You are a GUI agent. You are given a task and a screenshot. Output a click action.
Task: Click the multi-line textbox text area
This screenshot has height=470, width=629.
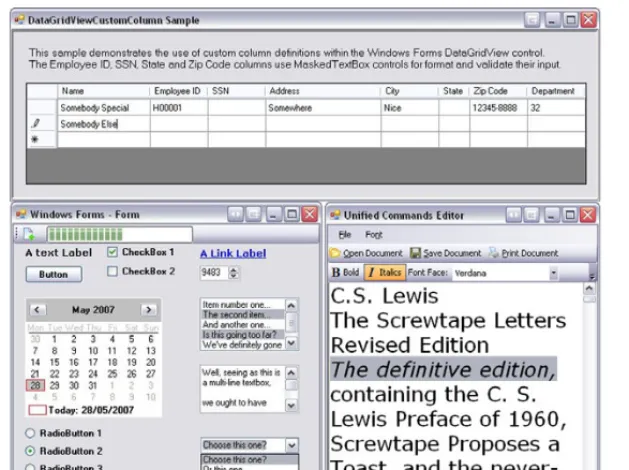[243, 389]
